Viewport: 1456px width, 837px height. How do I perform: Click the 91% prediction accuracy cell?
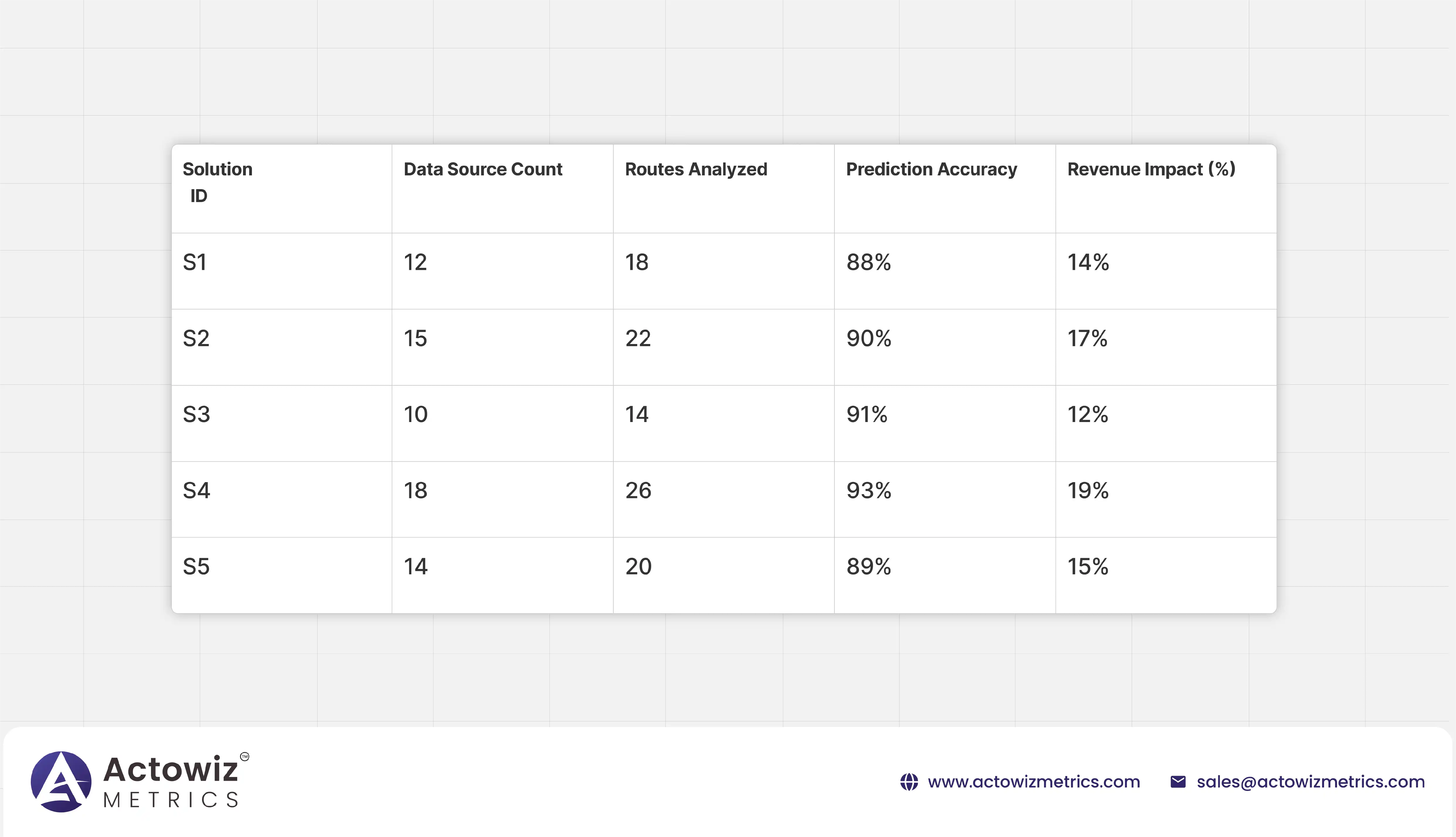pos(866,414)
